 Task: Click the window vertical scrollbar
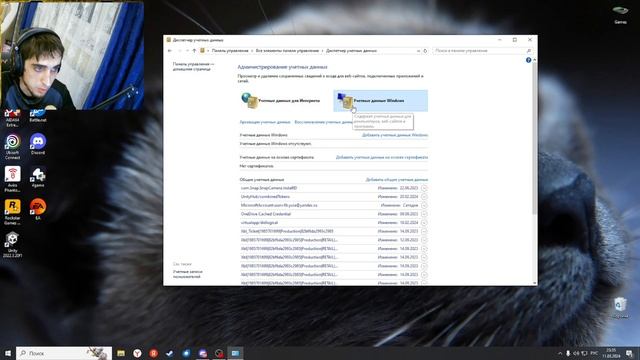coord(534,139)
